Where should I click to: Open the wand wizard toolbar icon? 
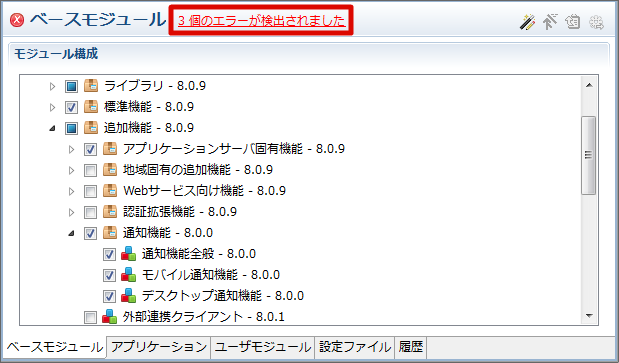(527, 22)
